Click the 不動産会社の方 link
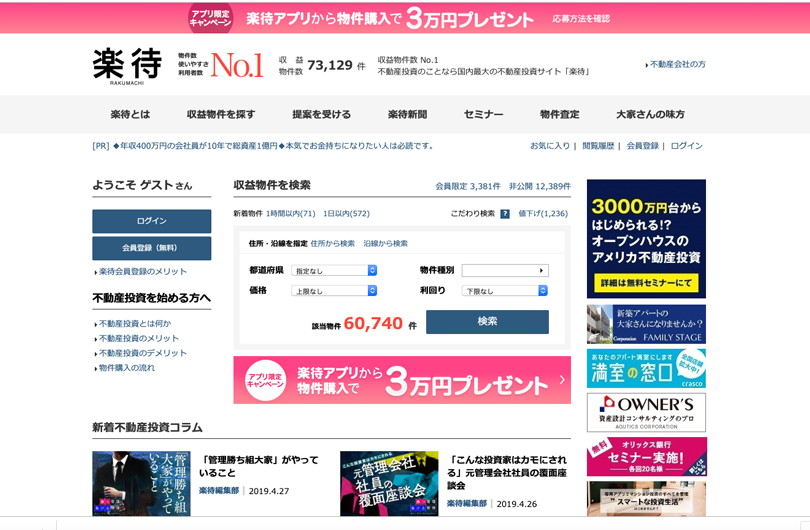The height and width of the screenshot is (530, 810). (676, 65)
